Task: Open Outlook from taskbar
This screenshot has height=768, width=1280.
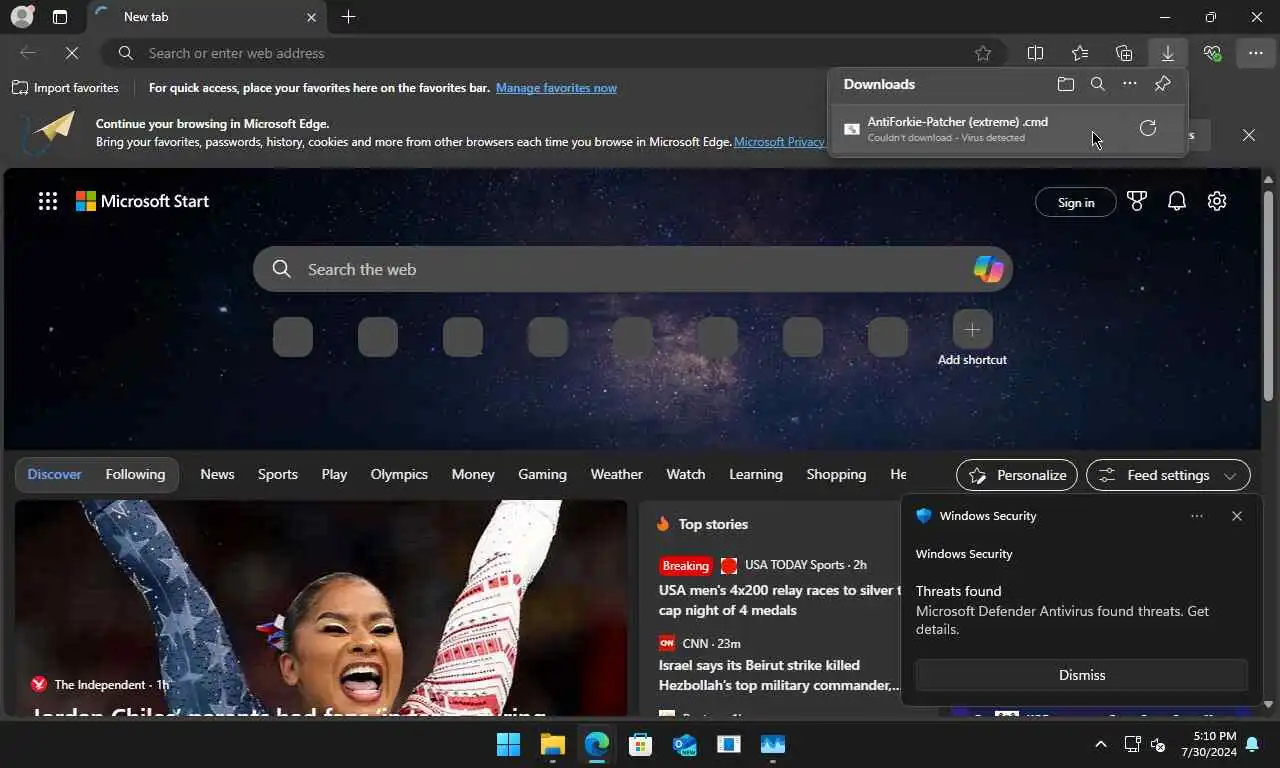Action: [685, 744]
